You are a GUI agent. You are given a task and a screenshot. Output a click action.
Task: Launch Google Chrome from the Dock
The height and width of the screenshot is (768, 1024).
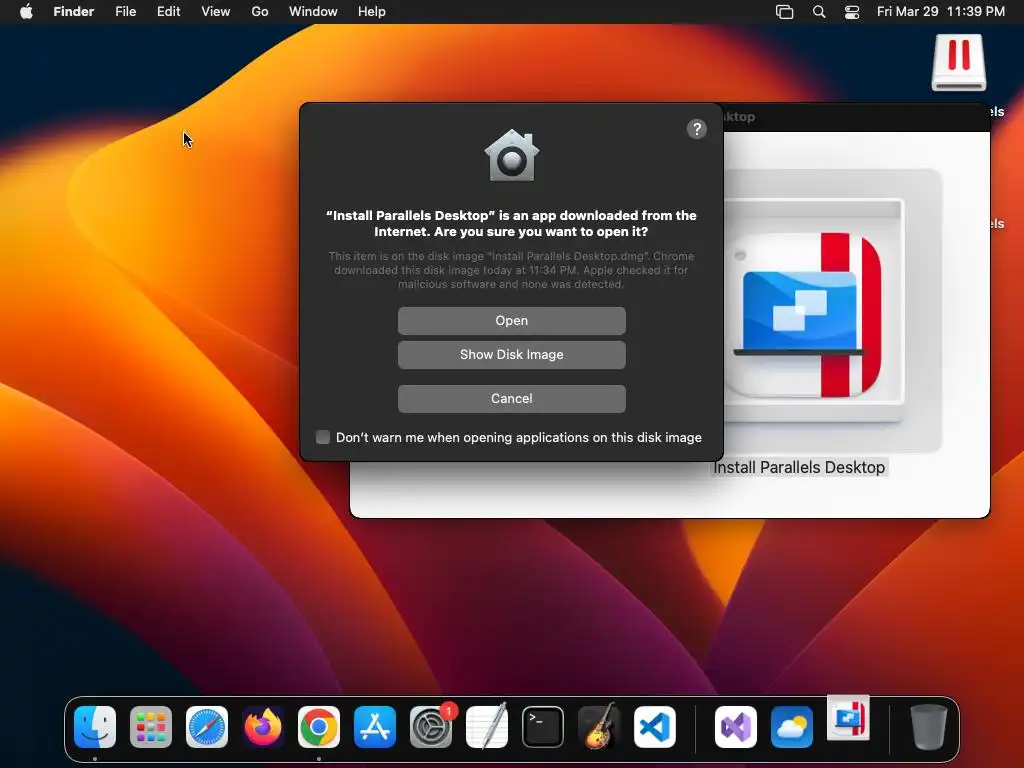[x=319, y=727]
